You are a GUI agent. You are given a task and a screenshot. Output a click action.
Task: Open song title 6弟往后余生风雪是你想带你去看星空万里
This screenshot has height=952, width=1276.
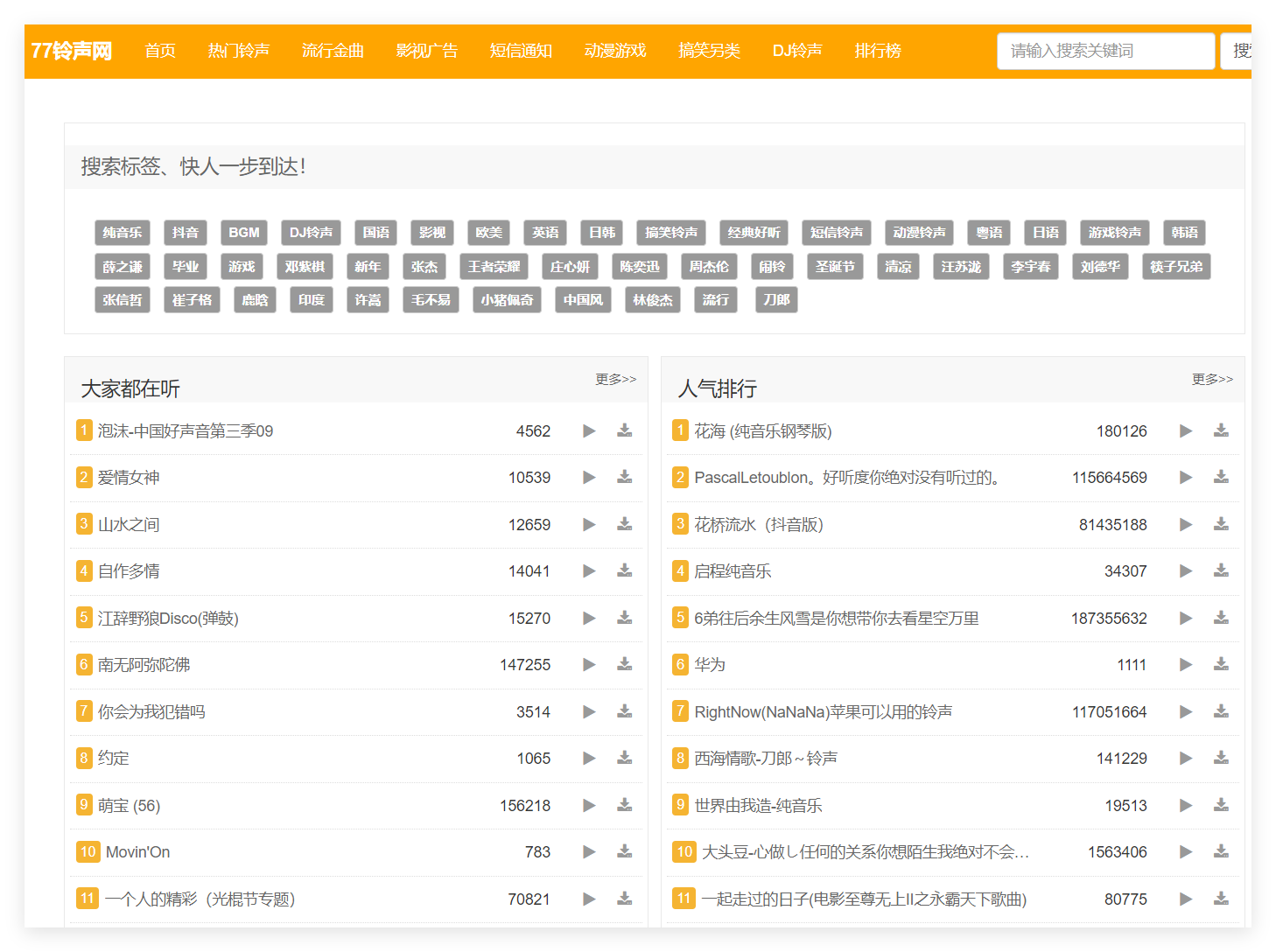click(837, 618)
